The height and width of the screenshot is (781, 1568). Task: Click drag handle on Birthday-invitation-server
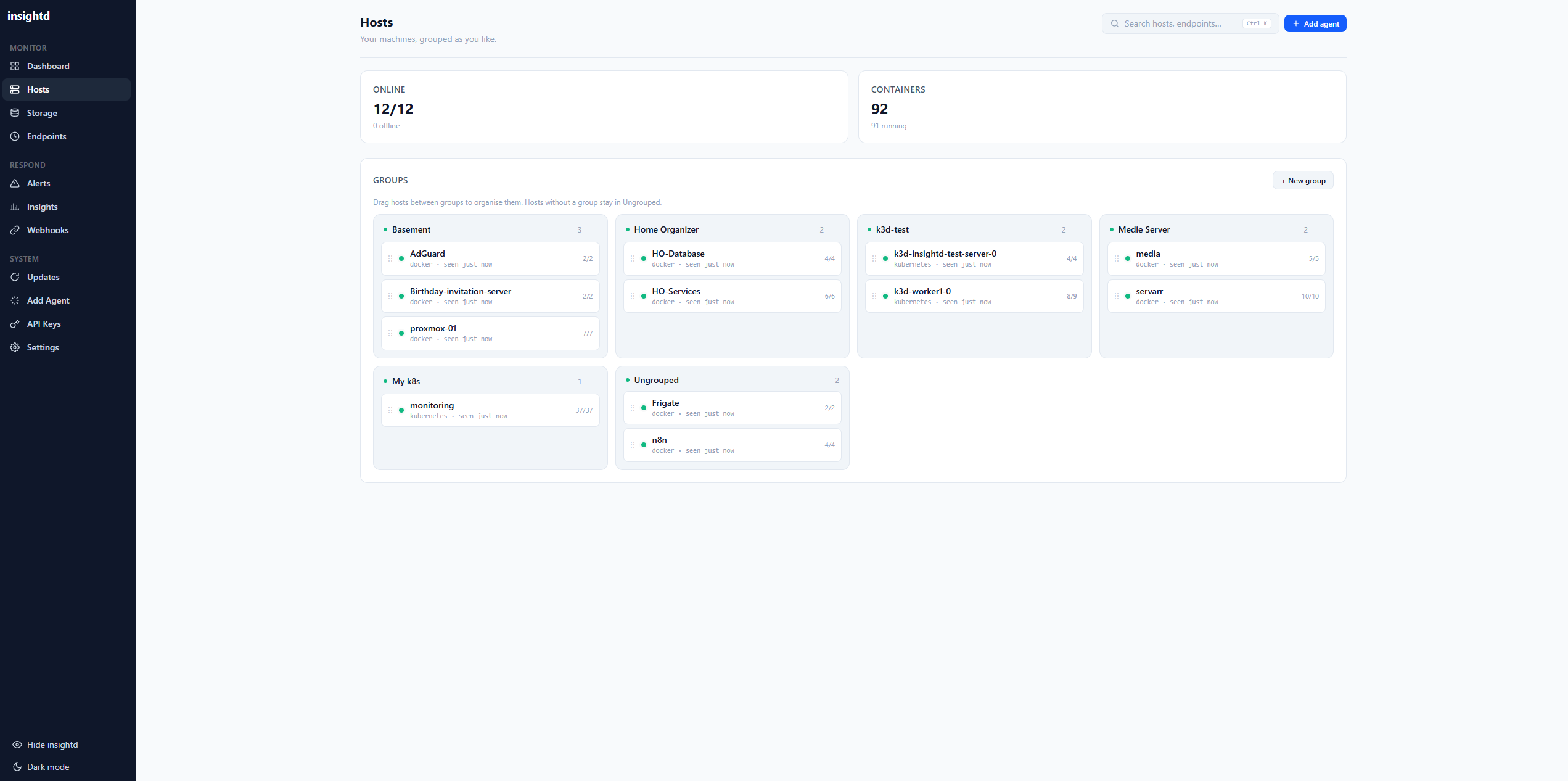click(x=390, y=296)
